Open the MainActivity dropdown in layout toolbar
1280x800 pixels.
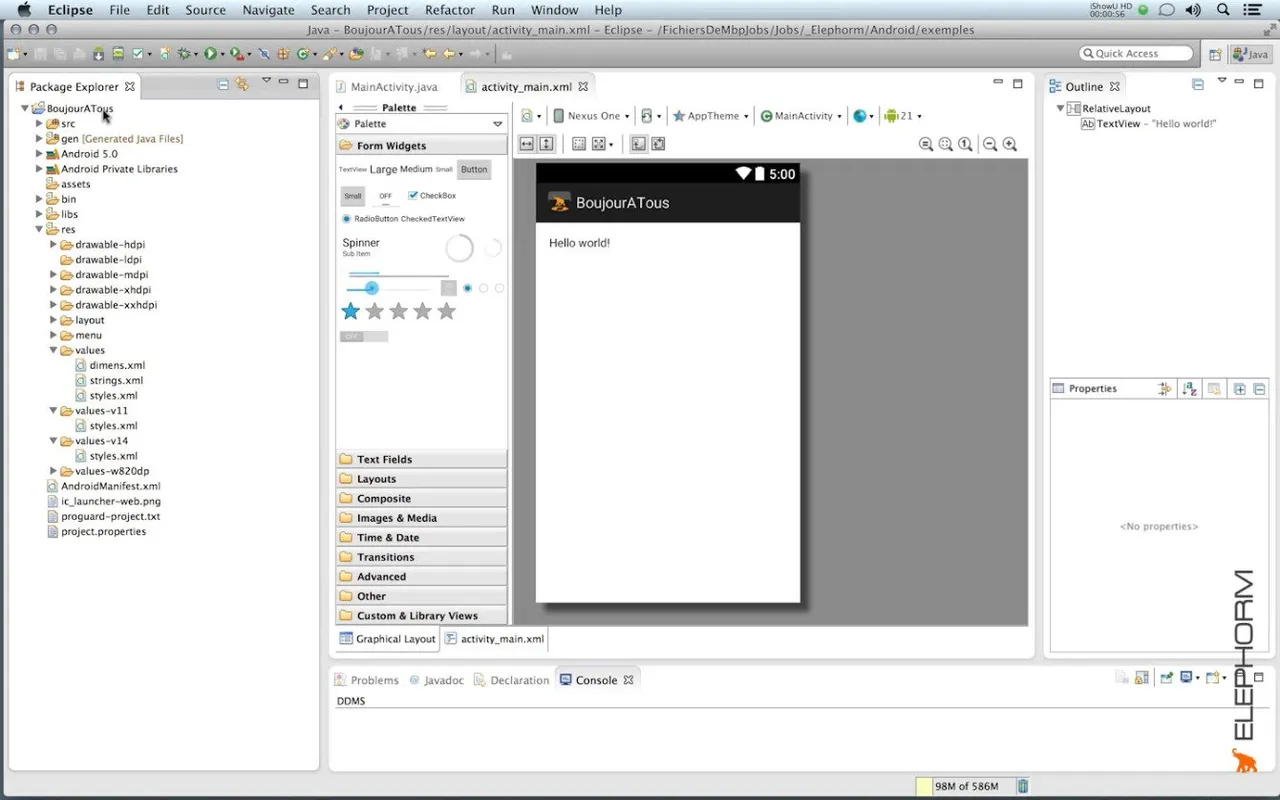pyautogui.click(x=801, y=116)
